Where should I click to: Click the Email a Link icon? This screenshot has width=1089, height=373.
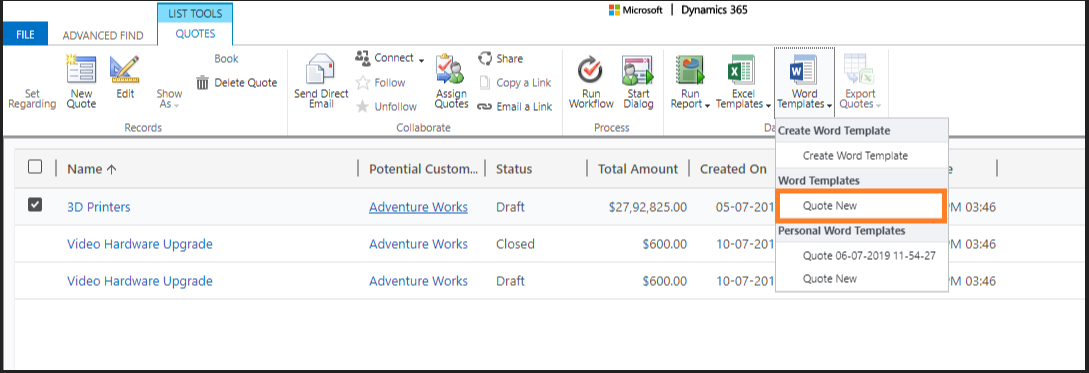[484, 106]
